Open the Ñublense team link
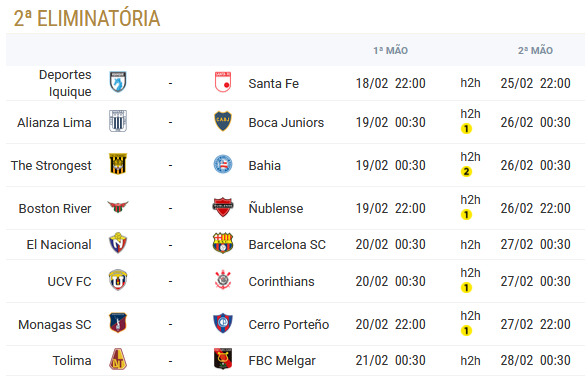Image resolution: width=585 pixels, height=379 pixels. click(276, 208)
